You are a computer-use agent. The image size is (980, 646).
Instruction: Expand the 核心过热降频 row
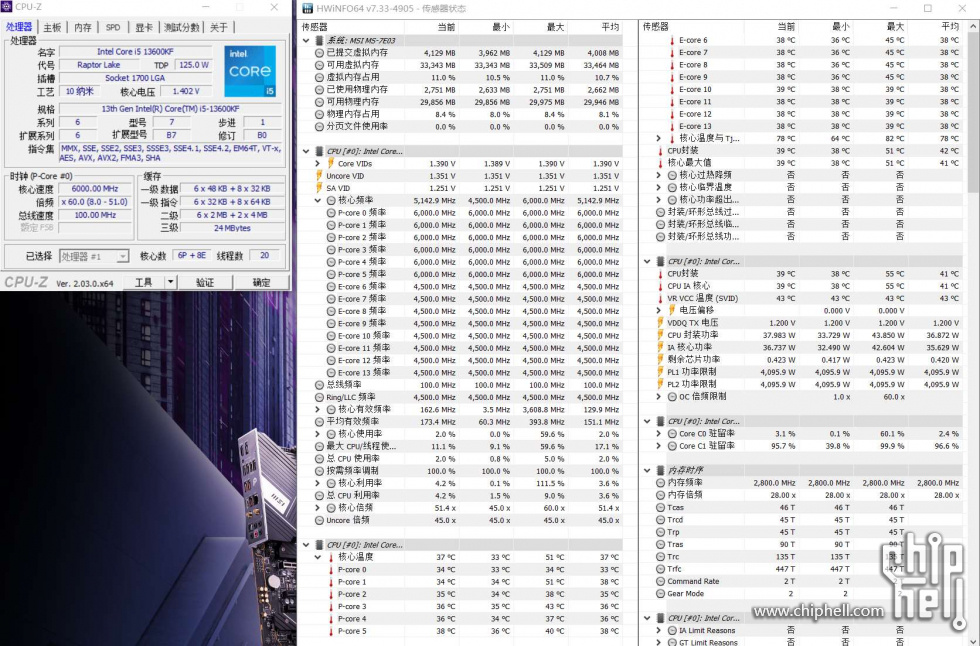point(658,175)
